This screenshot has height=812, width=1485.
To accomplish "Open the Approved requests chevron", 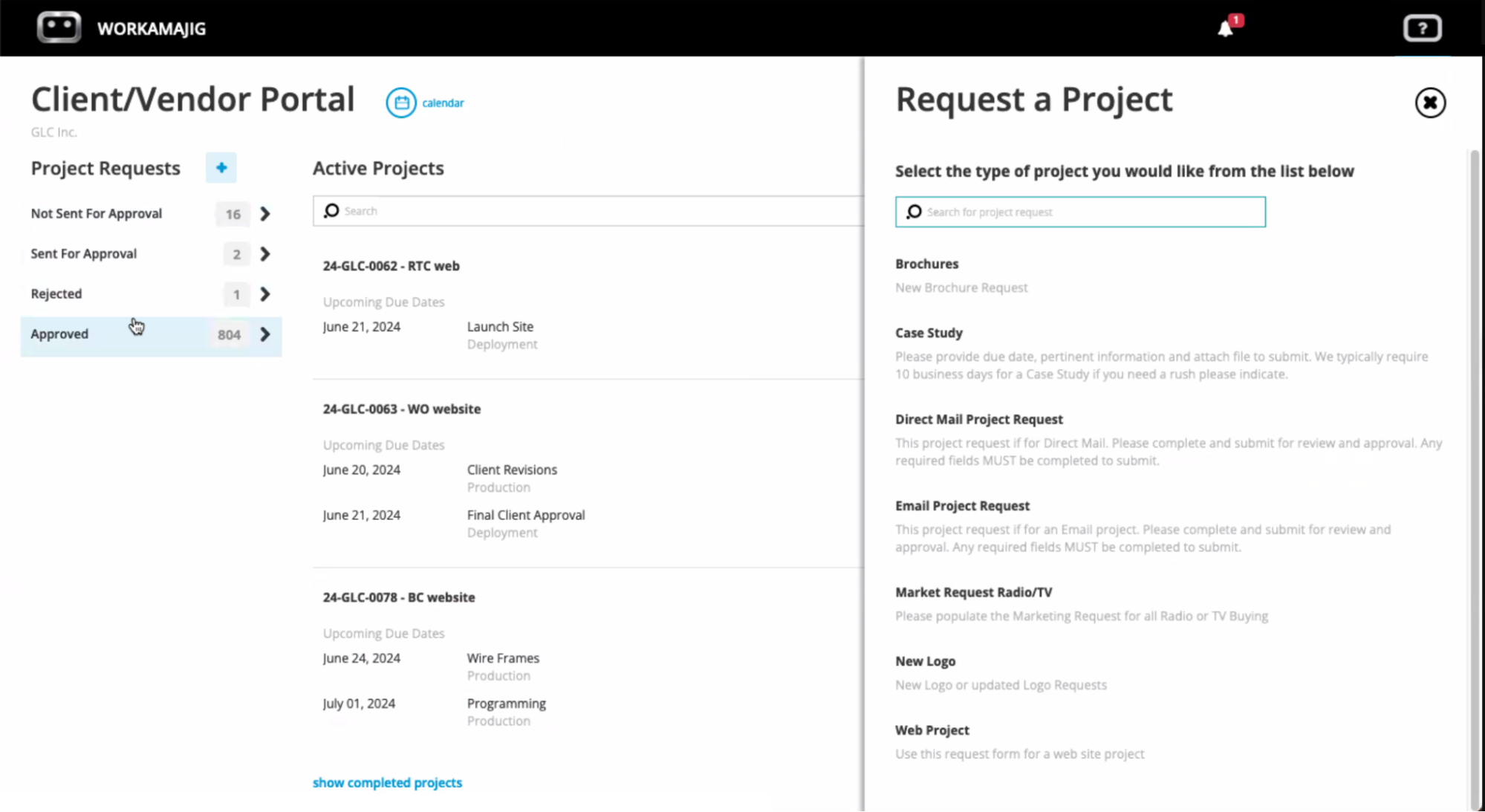I will tap(265, 334).
